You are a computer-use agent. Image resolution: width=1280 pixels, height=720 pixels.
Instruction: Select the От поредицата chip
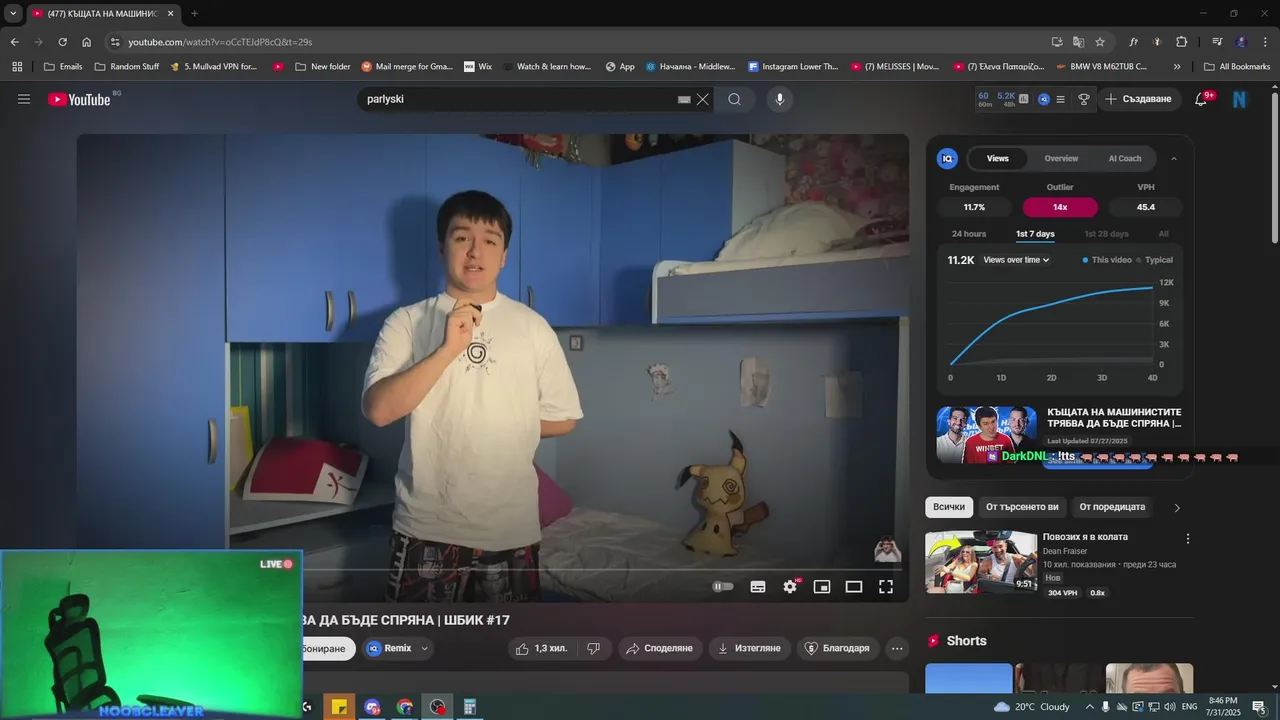(x=1112, y=507)
